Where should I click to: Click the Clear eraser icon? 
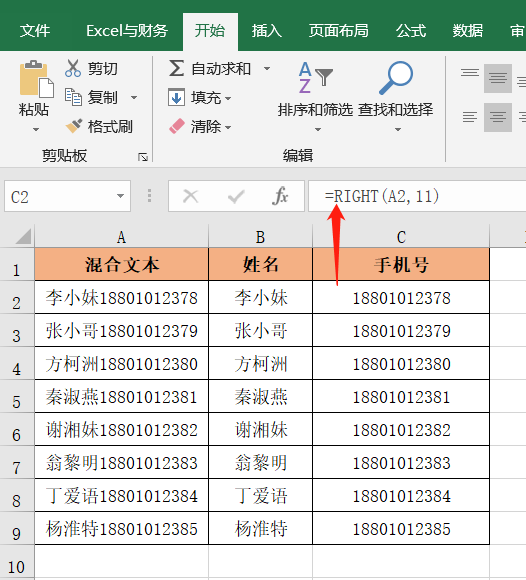click(x=177, y=126)
